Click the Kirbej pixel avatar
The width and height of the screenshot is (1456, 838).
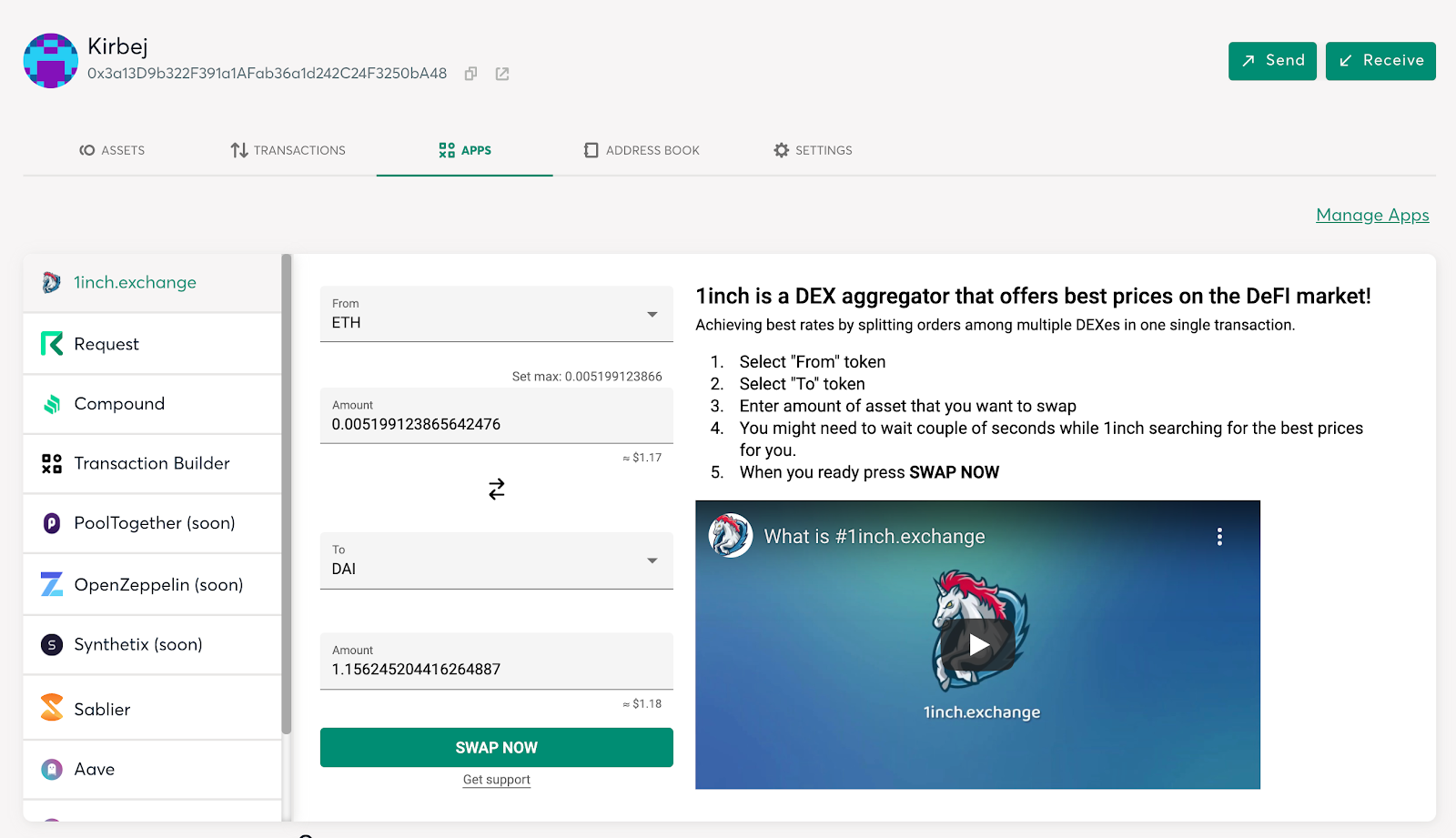pyautogui.click(x=51, y=61)
